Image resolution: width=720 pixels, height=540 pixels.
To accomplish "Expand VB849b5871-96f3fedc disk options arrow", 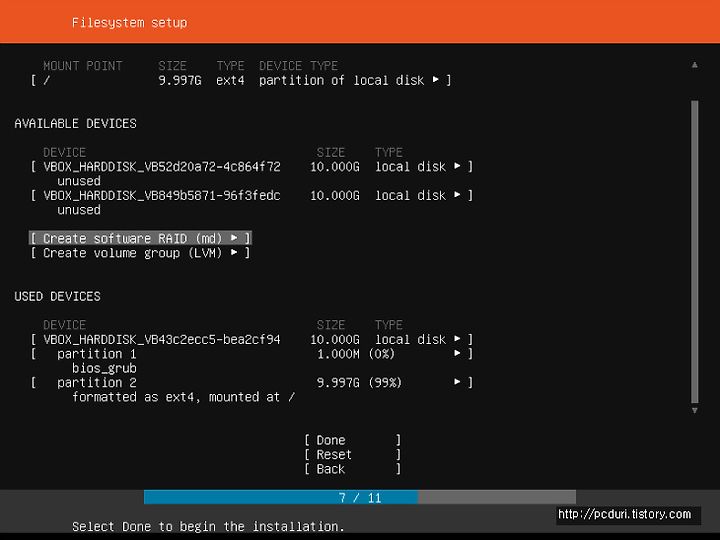I will click(x=457, y=195).
